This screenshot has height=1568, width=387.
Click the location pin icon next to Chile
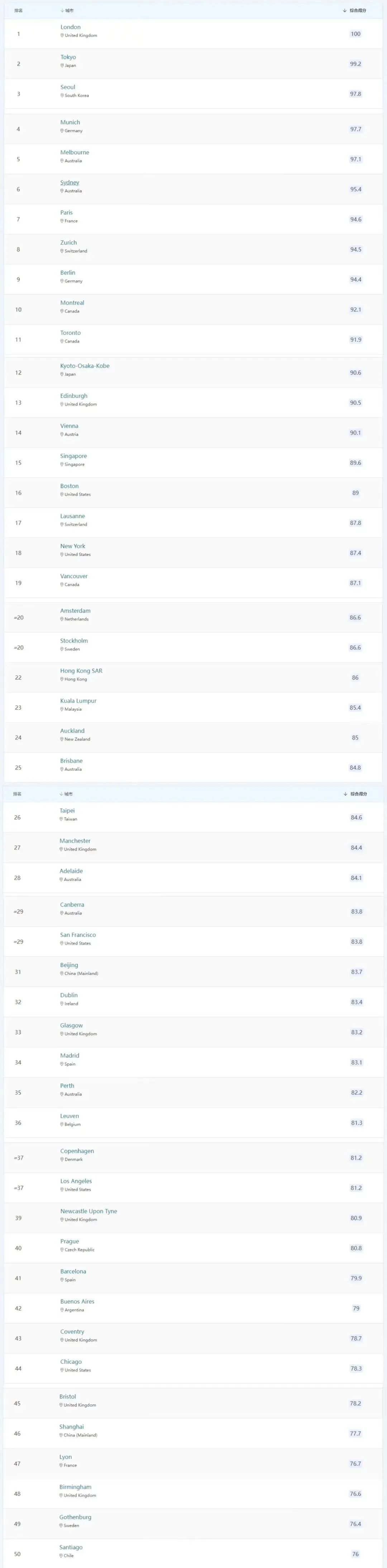62,1555
